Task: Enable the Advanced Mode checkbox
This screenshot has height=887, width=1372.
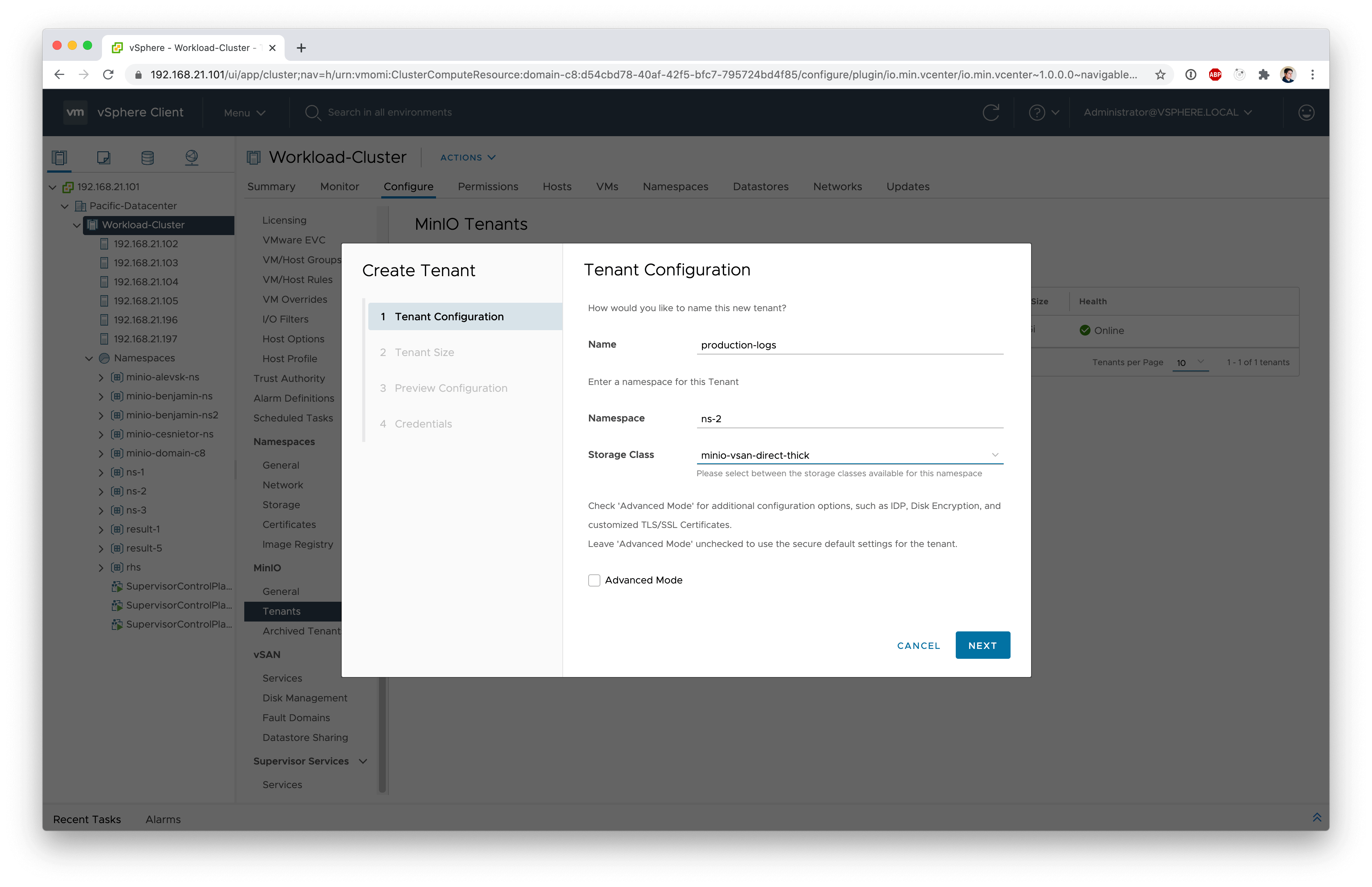Action: [x=594, y=580]
